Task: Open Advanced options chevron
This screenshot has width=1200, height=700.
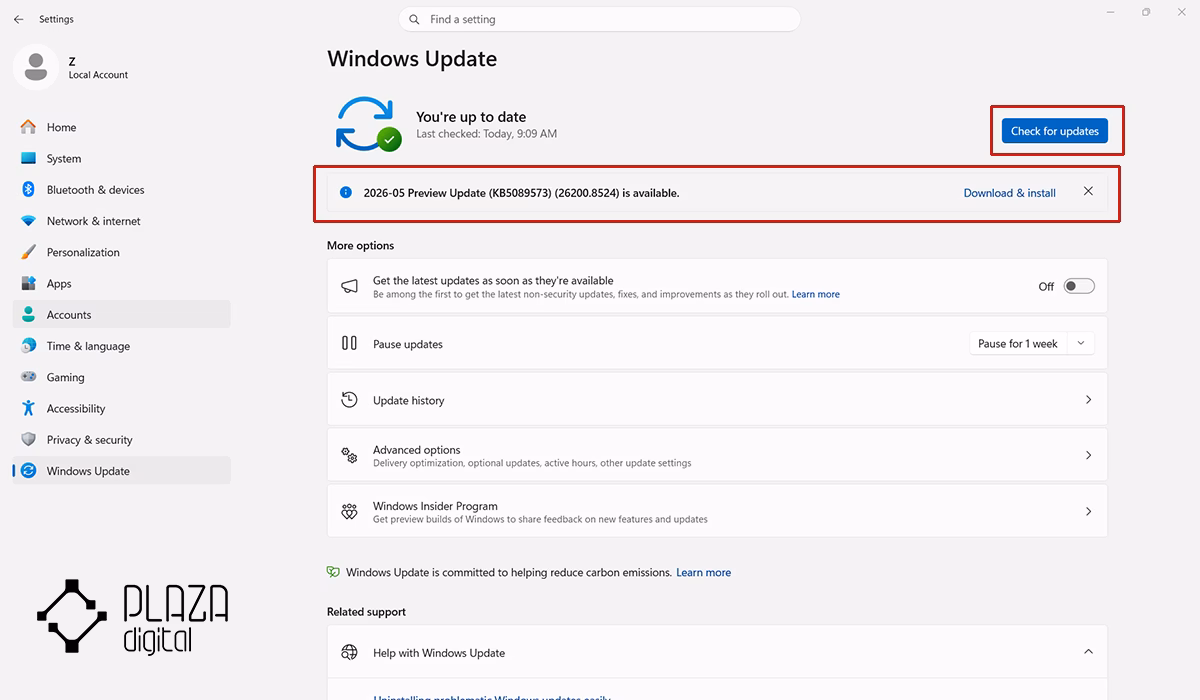Action: click(x=1088, y=455)
